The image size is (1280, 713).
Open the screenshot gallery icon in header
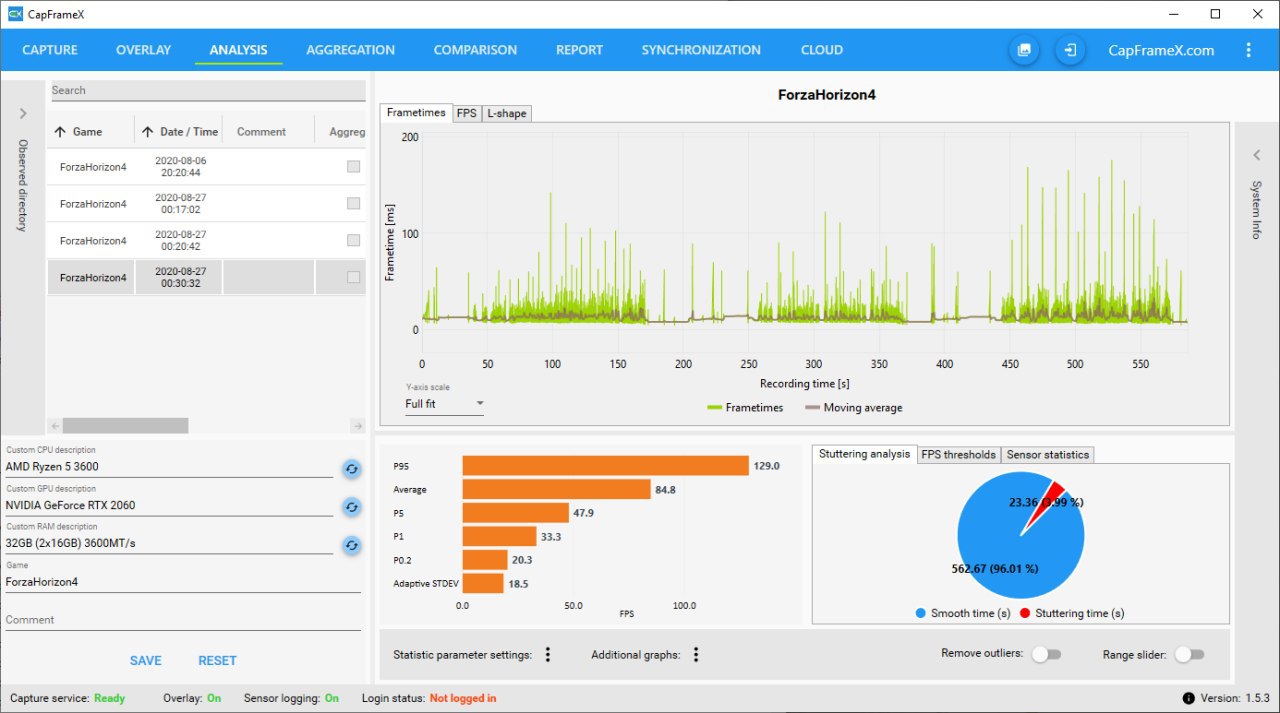coord(1024,50)
